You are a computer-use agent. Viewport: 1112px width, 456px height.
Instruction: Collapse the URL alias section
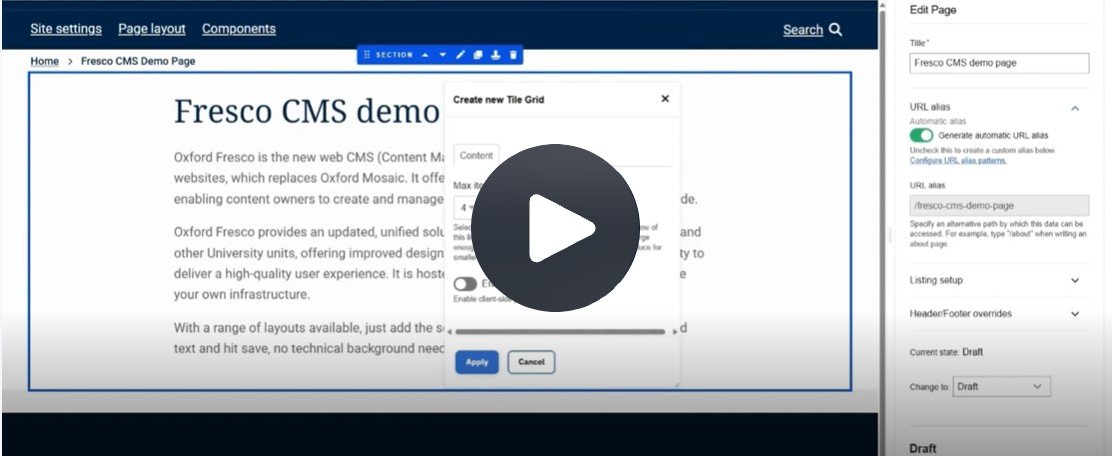1074,109
